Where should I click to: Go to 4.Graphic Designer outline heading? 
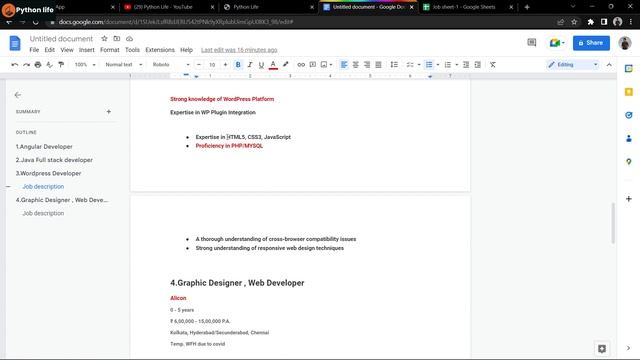62,200
